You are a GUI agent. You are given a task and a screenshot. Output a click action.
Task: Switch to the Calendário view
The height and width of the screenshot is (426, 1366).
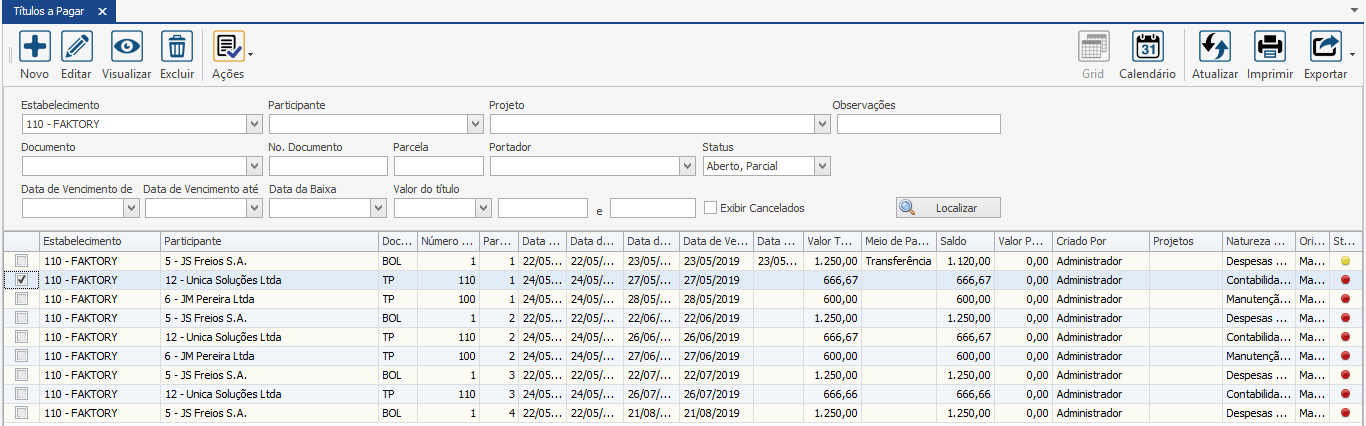pos(1147,47)
